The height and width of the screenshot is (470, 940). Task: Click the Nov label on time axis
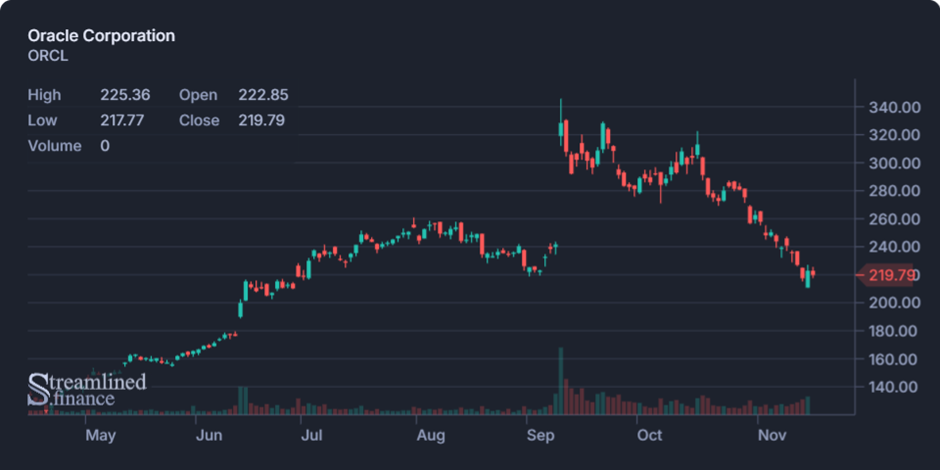[x=771, y=435]
